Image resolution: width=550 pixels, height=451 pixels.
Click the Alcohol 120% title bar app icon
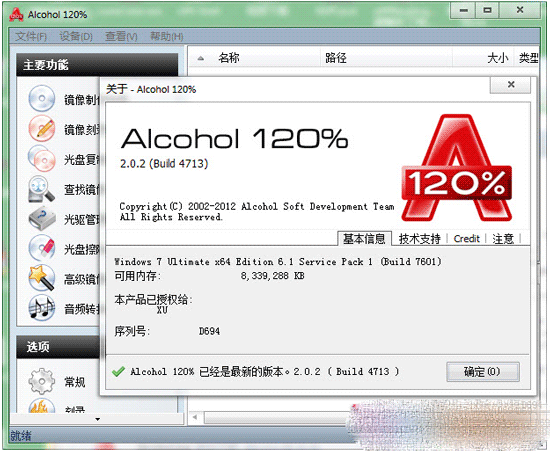tap(16, 14)
